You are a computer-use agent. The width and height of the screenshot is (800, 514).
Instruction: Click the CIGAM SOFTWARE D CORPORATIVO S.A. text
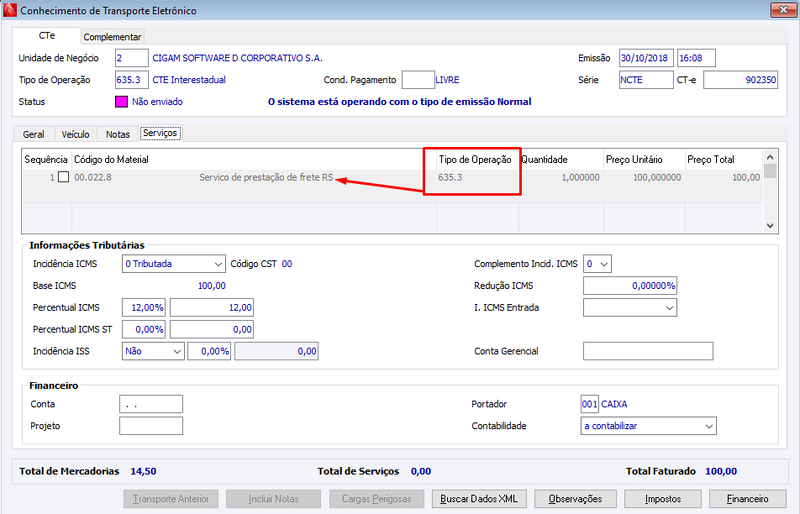(238, 58)
